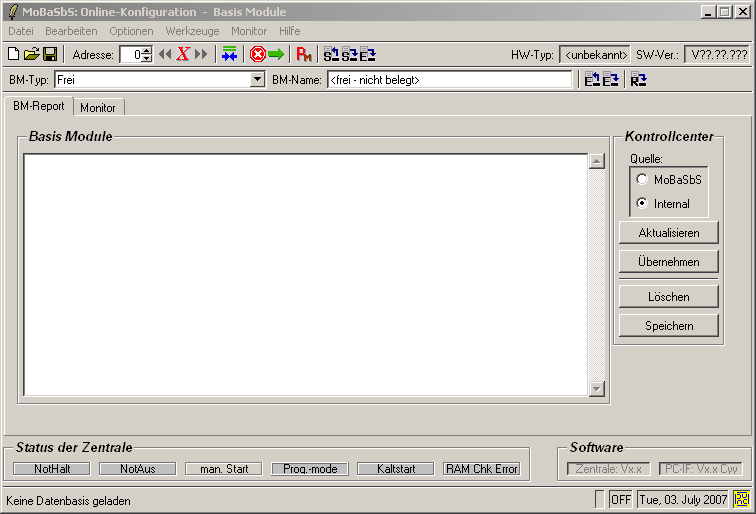The height and width of the screenshot is (514, 756).
Task: Expand the BM-Typ dropdown
Action: (x=257, y=79)
